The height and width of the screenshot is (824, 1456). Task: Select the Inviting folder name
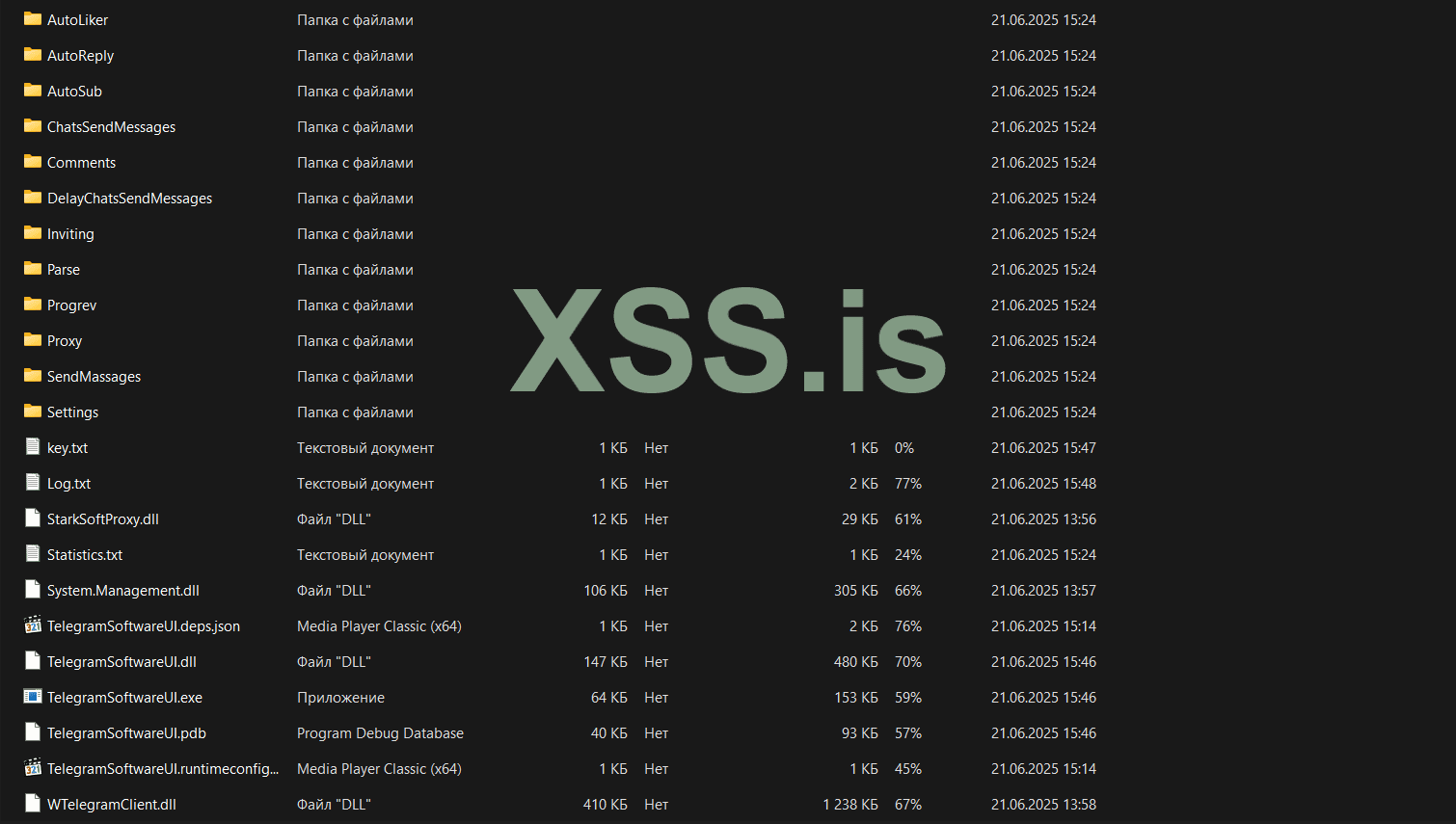70,234
